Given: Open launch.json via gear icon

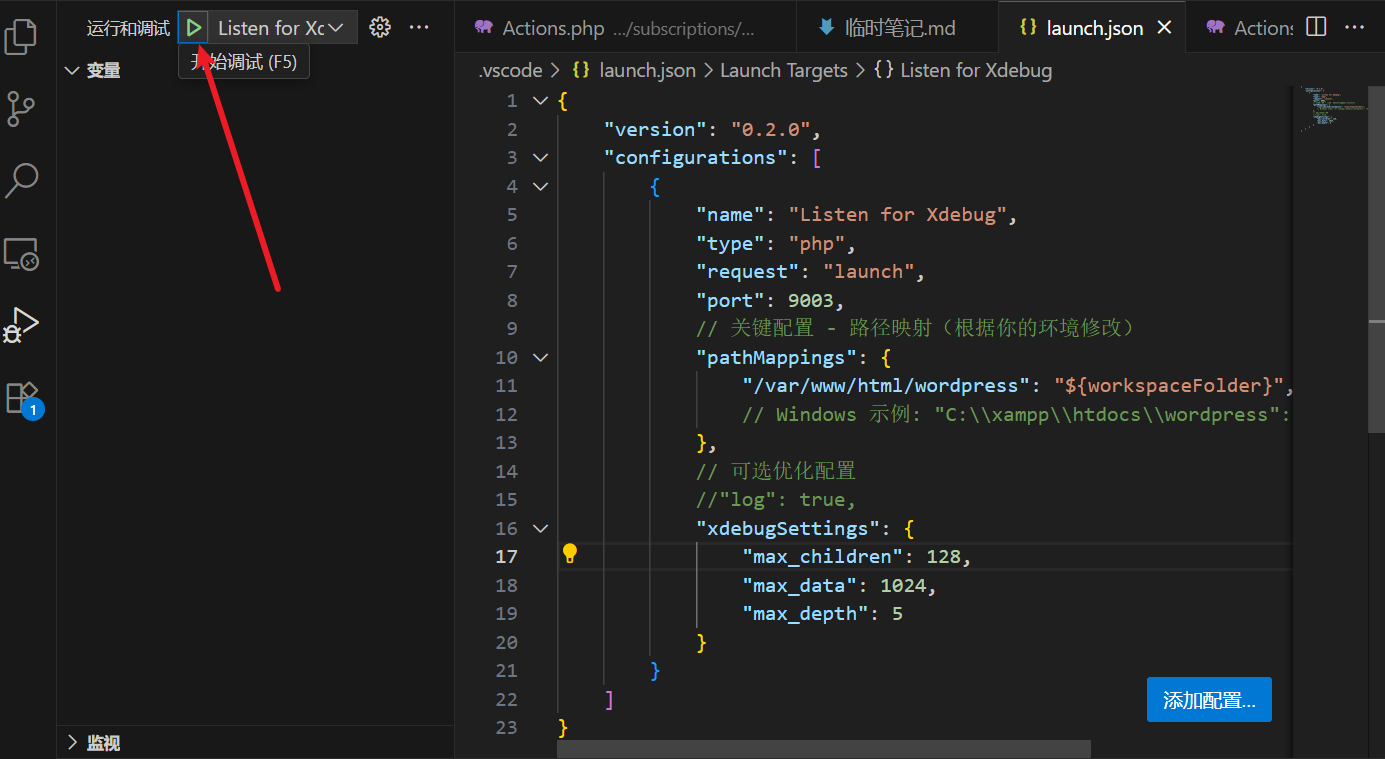Looking at the screenshot, I should tap(380, 28).
